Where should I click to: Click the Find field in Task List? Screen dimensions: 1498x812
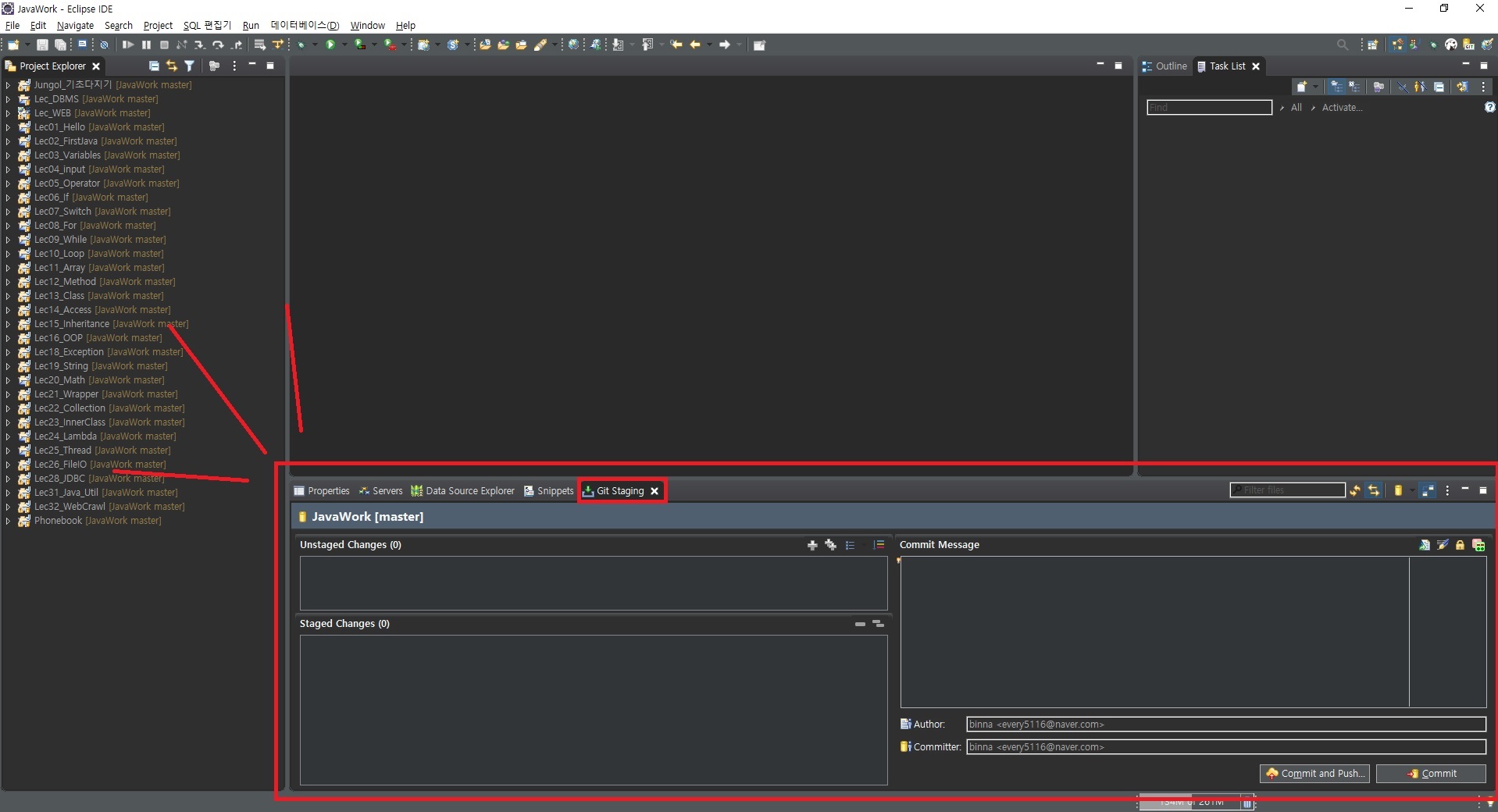point(1209,107)
